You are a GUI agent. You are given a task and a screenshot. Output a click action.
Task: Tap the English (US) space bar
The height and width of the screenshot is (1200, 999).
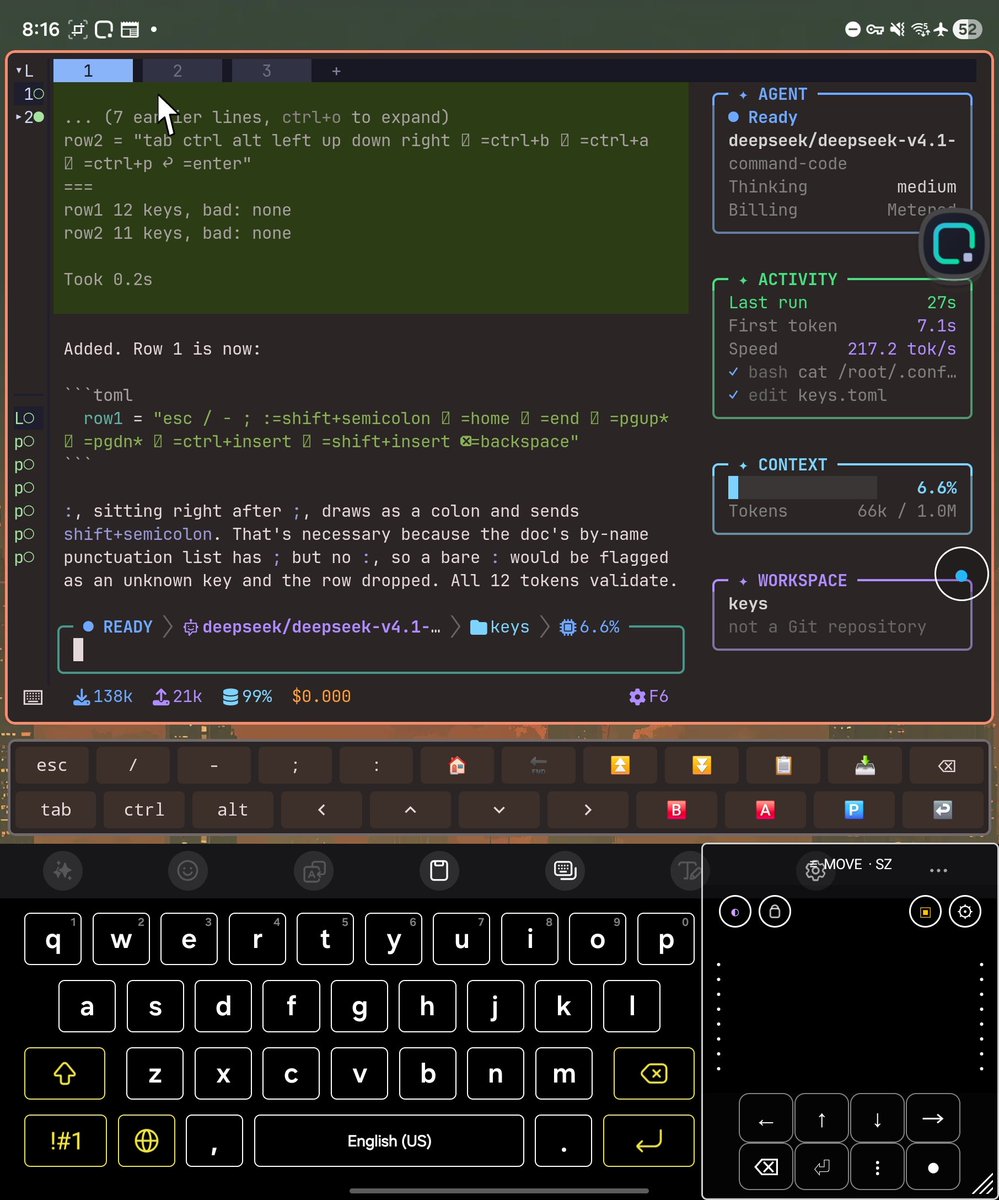[x=389, y=1141]
